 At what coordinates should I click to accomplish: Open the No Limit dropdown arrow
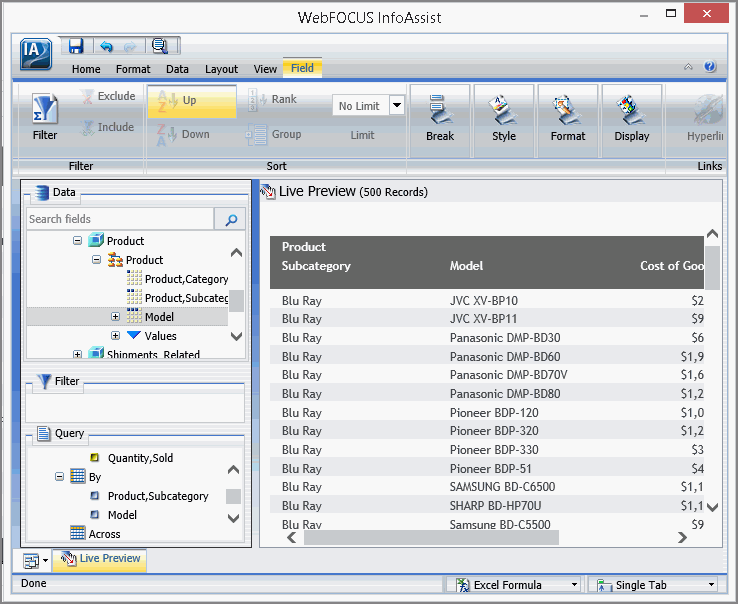pyautogui.click(x=397, y=105)
